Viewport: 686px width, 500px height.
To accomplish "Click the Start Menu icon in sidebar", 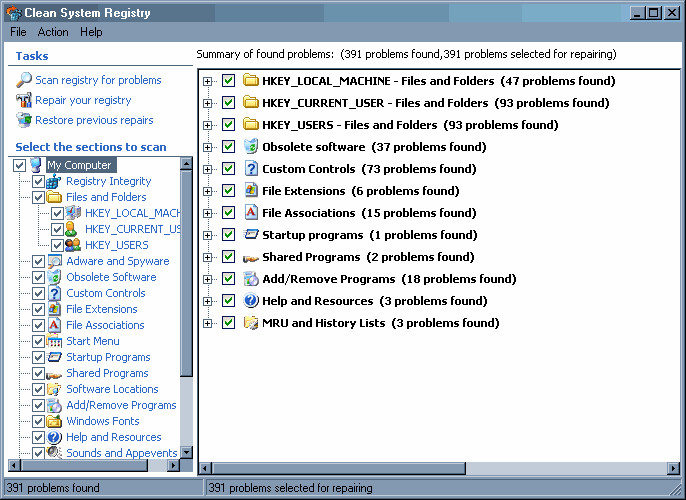I will (x=54, y=341).
